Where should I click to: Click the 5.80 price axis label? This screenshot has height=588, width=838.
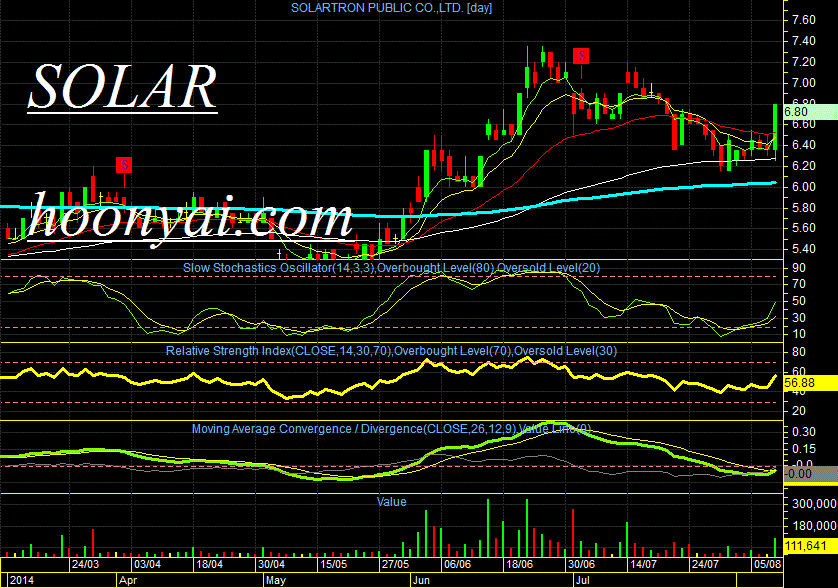(x=804, y=208)
